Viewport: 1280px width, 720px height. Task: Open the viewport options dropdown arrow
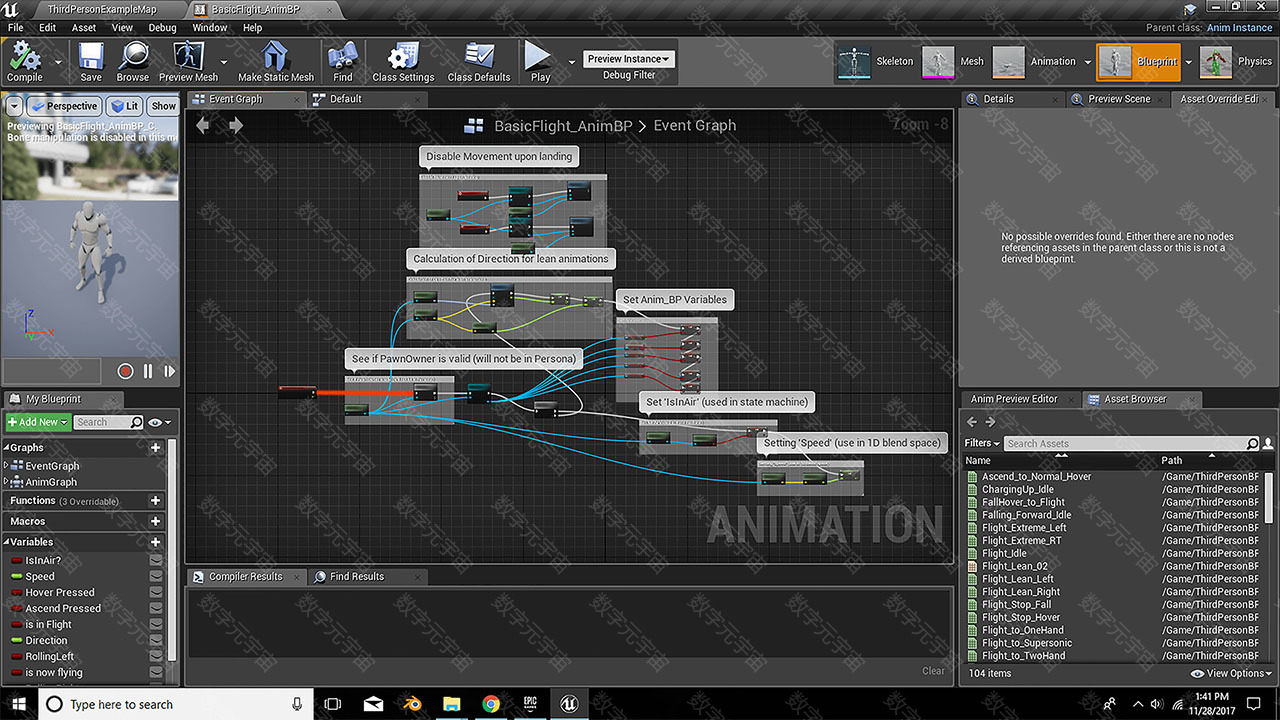pyautogui.click(x=14, y=106)
